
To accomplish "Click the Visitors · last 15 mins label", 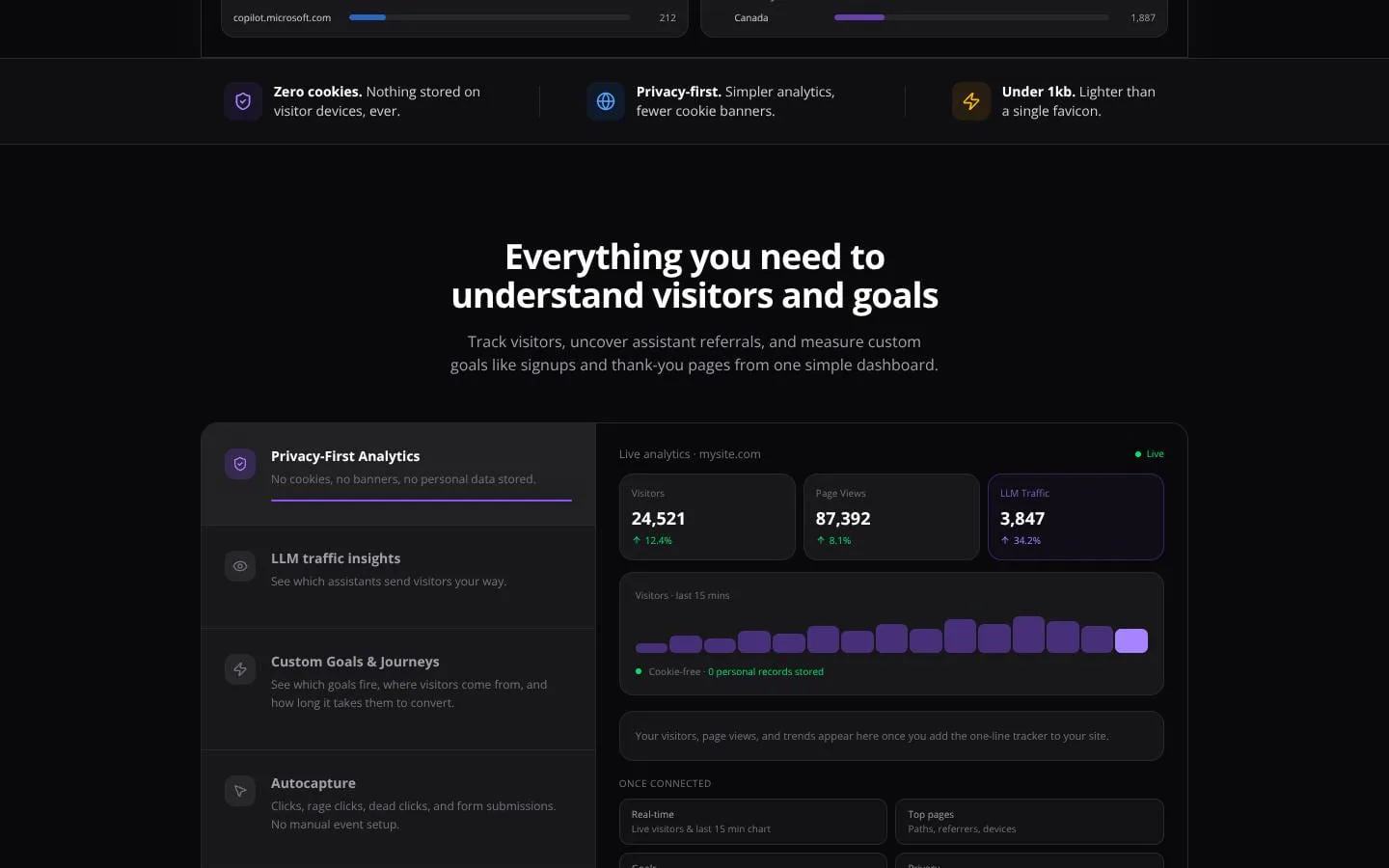I will pyautogui.click(x=682, y=596).
